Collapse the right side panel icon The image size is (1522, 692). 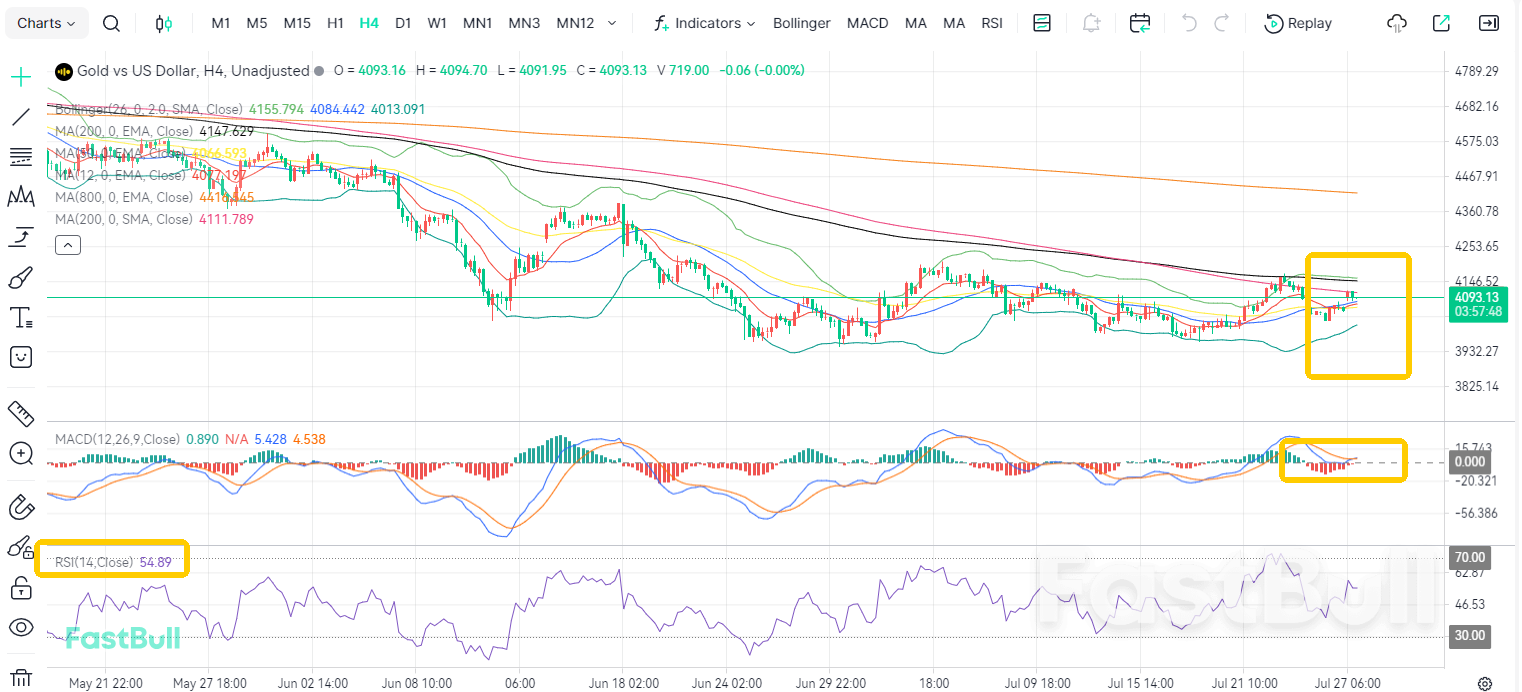(x=1489, y=23)
